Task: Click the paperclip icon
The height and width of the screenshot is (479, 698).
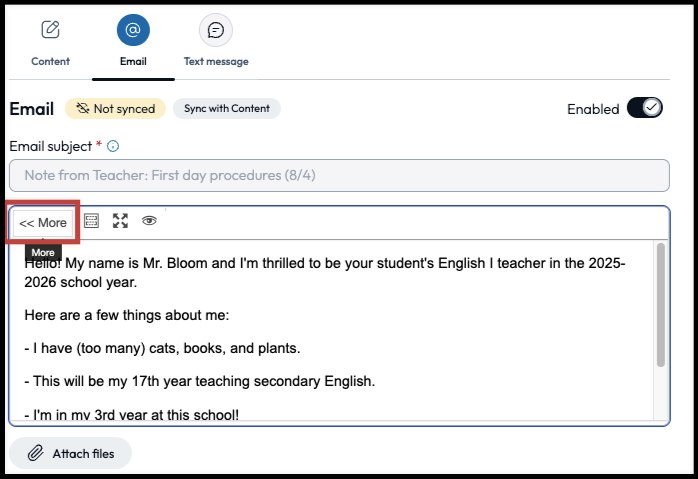Action: pyautogui.click(x=35, y=453)
